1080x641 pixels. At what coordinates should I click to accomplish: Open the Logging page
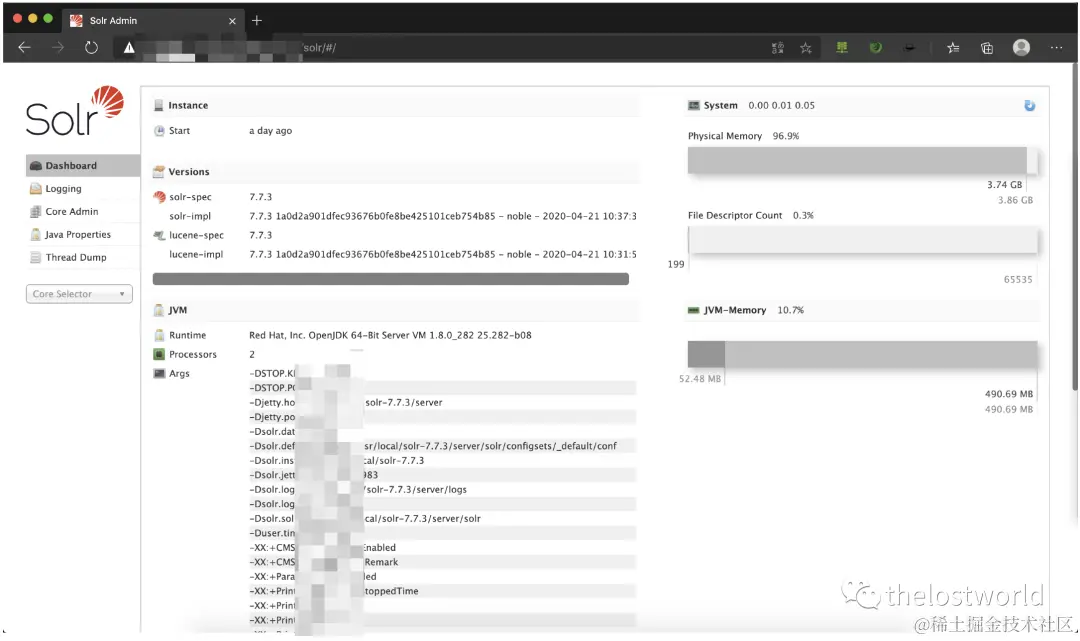[x=83, y=189]
